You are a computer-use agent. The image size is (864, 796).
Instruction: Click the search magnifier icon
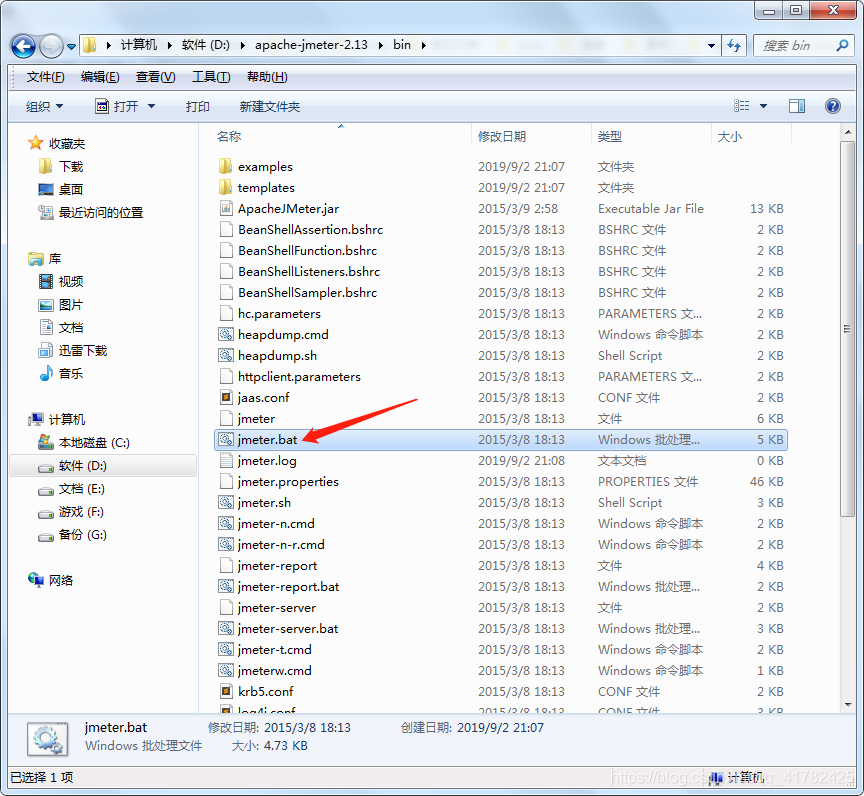point(842,46)
